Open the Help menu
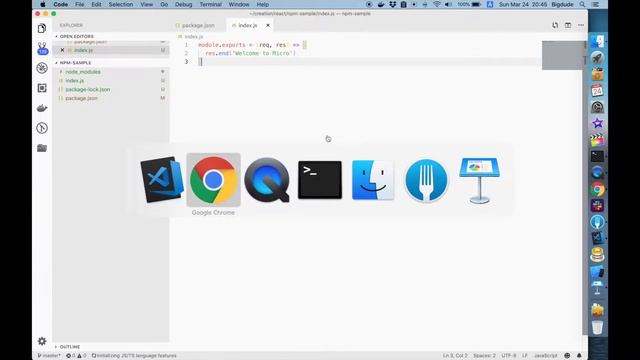 point(262,4)
